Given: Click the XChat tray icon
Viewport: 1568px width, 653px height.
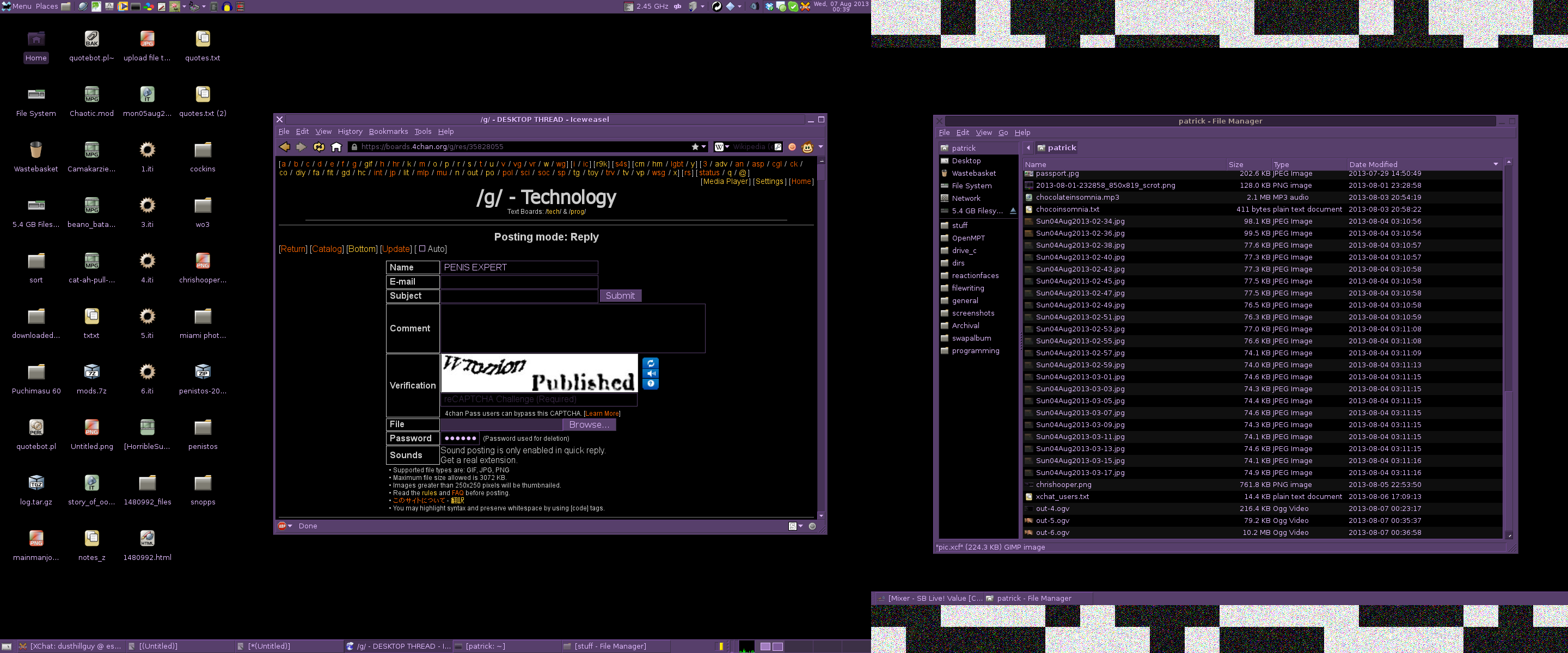Looking at the screenshot, I should point(805,6).
